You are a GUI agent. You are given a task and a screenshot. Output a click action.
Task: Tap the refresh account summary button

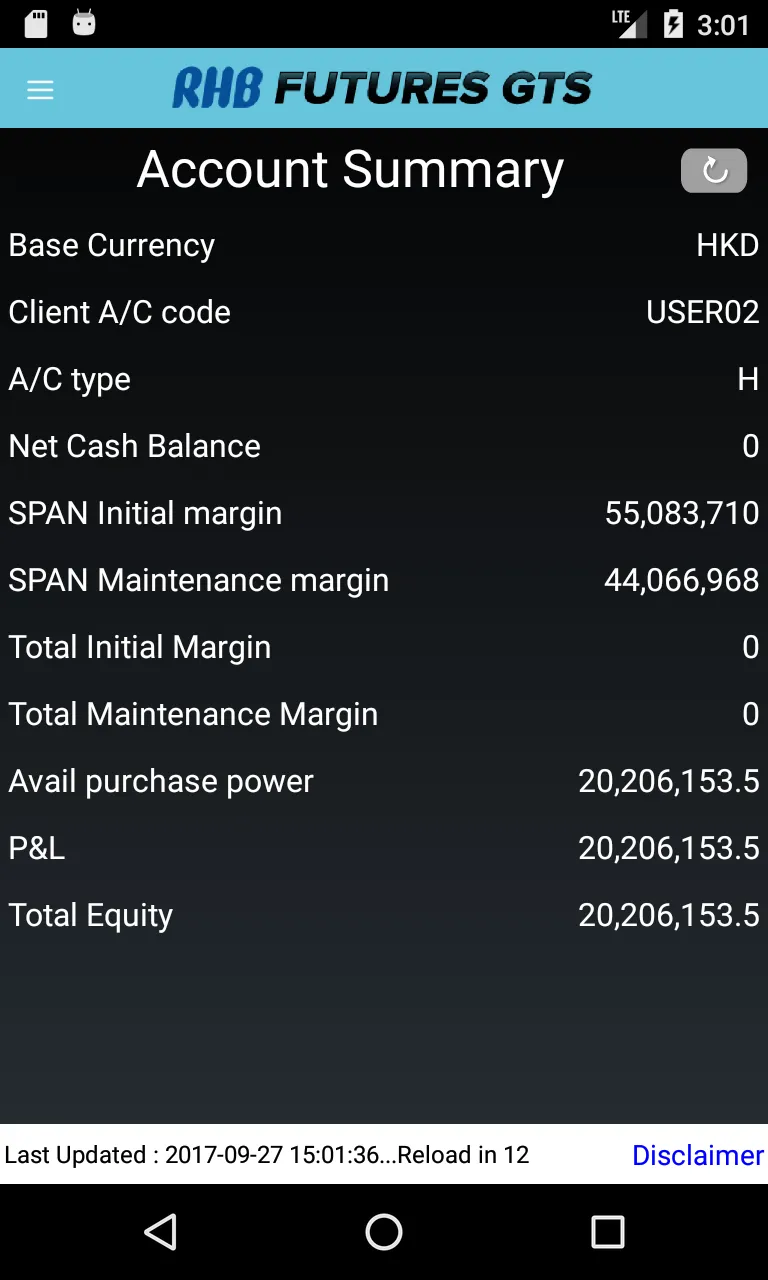[x=713, y=170]
